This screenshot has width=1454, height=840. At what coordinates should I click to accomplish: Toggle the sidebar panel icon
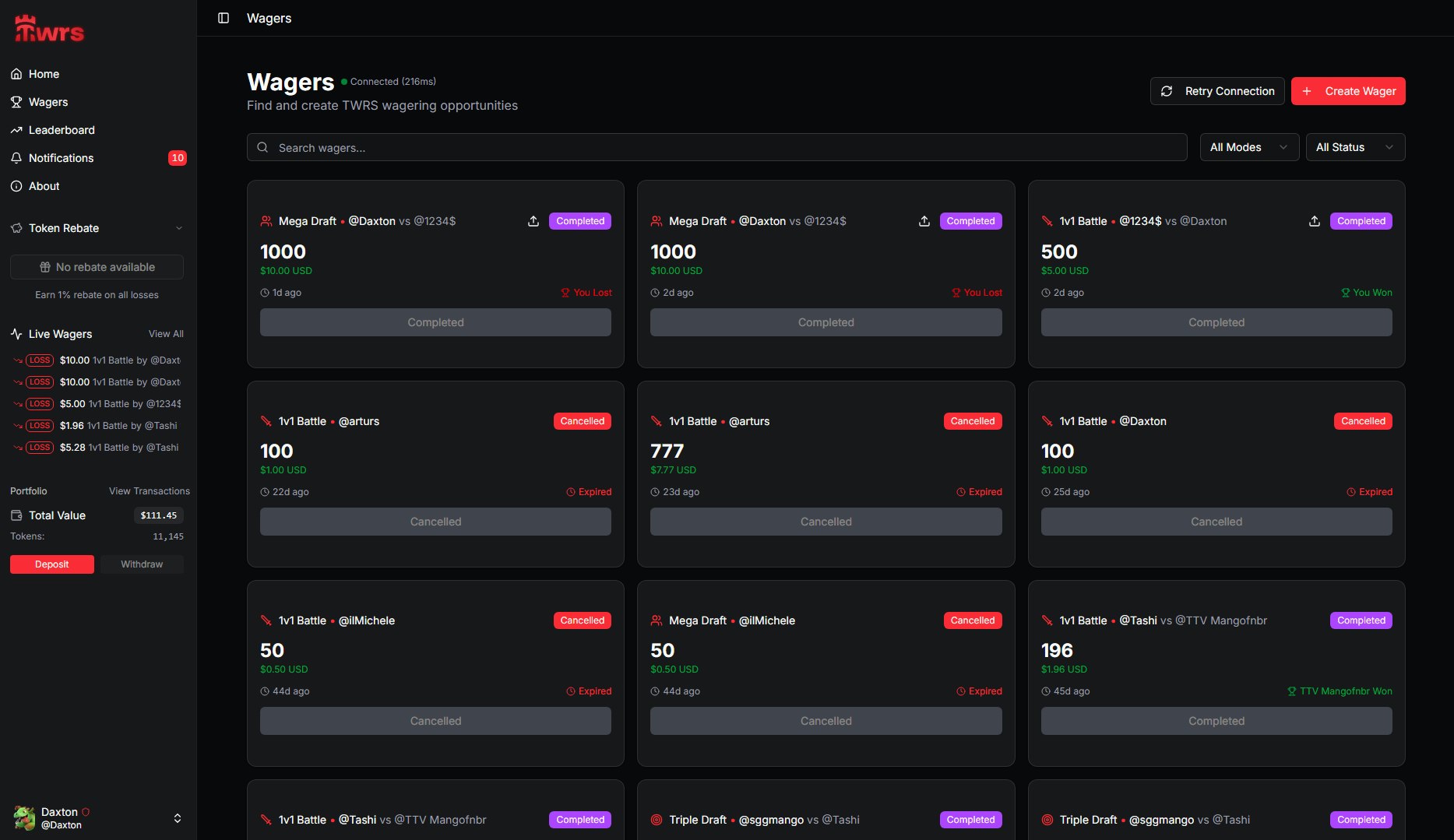[224, 18]
